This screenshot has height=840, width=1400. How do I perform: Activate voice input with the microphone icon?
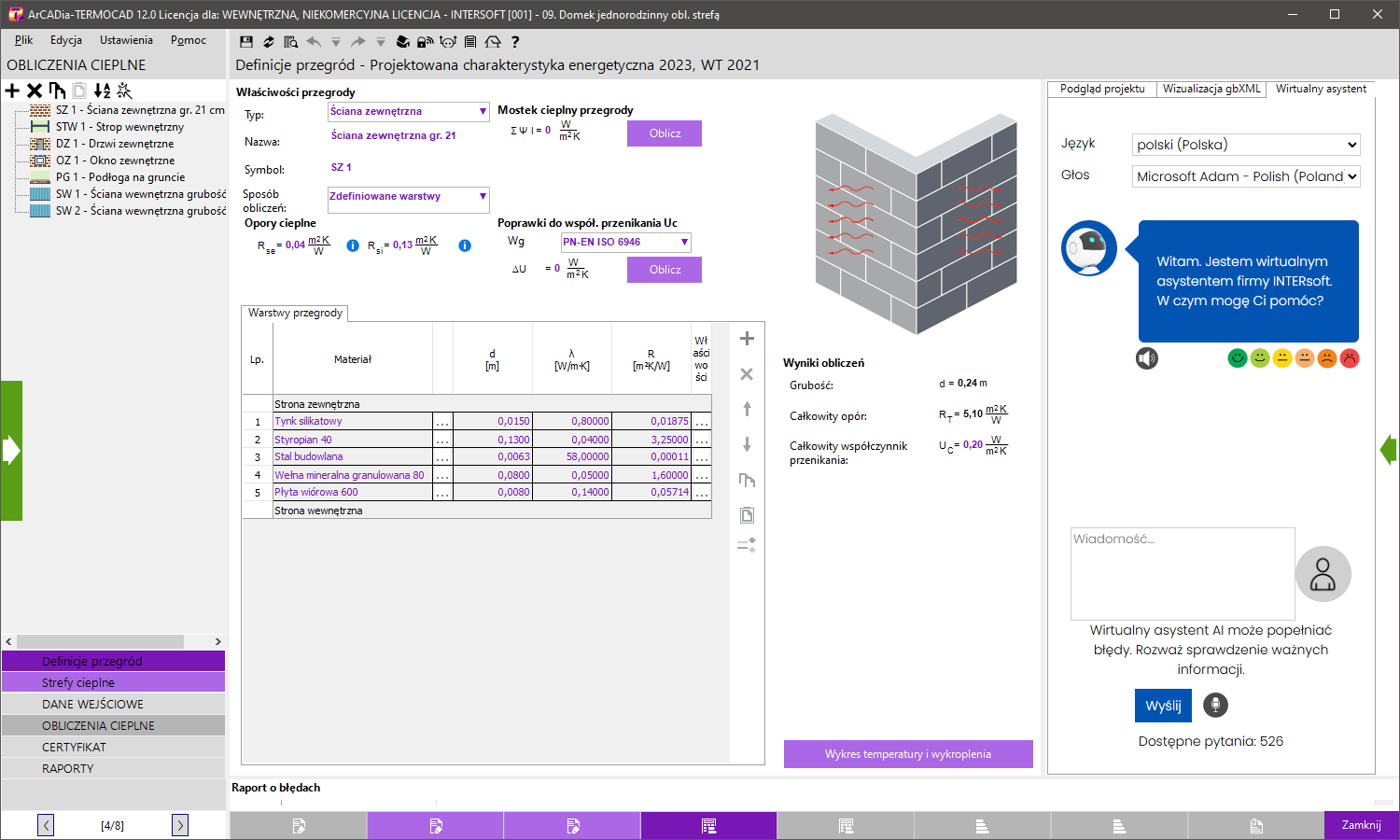1214,705
